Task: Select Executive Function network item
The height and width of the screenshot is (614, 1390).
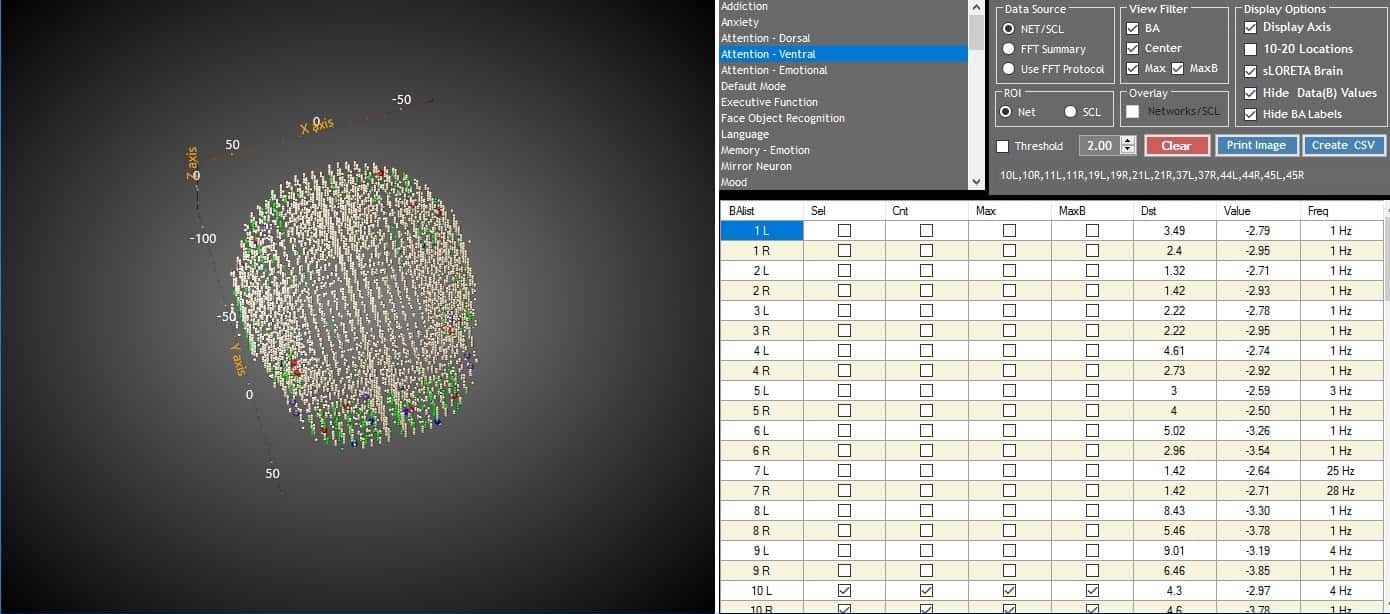Action: [769, 102]
